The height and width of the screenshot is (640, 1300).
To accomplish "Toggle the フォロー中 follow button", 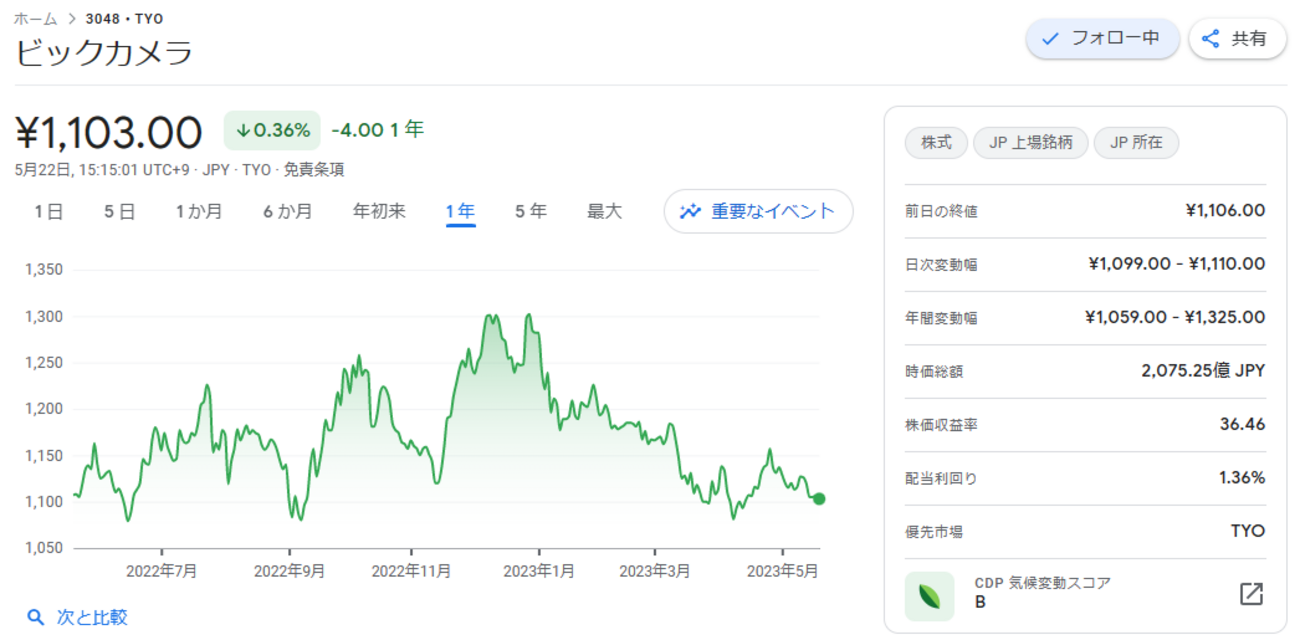I will pyautogui.click(x=1103, y=39).
